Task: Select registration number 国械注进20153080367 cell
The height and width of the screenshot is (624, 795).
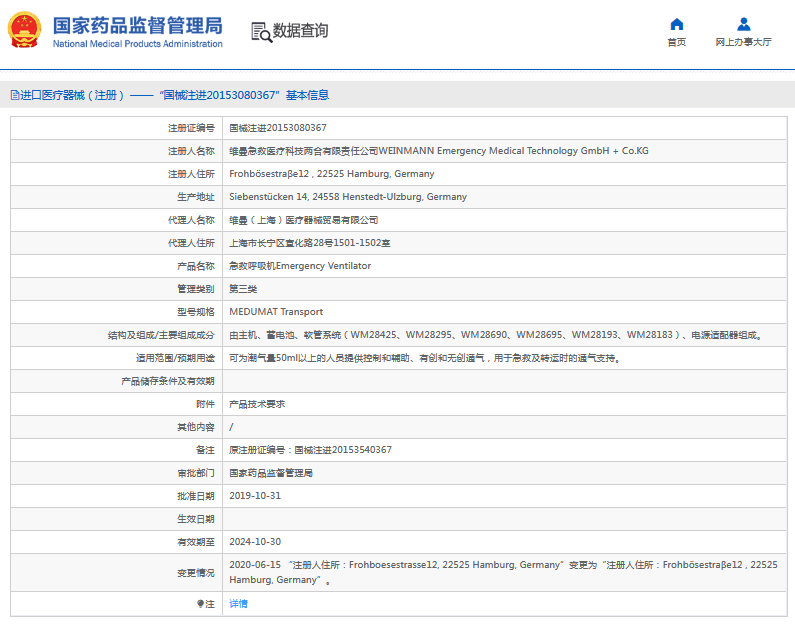Action: tap(278, 128)
